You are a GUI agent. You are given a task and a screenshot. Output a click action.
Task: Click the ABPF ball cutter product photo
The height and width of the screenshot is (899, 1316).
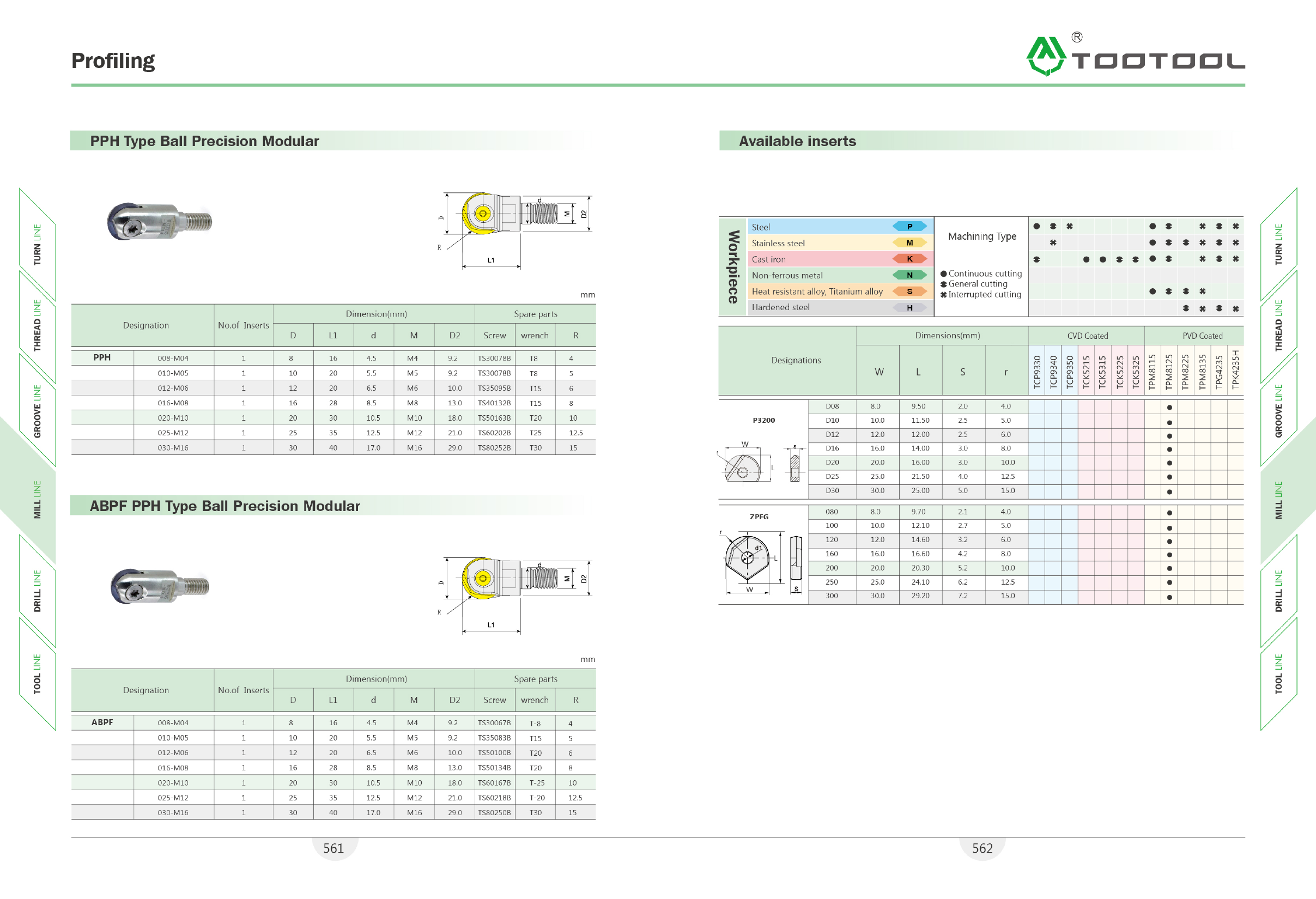(x=160, y=586)
